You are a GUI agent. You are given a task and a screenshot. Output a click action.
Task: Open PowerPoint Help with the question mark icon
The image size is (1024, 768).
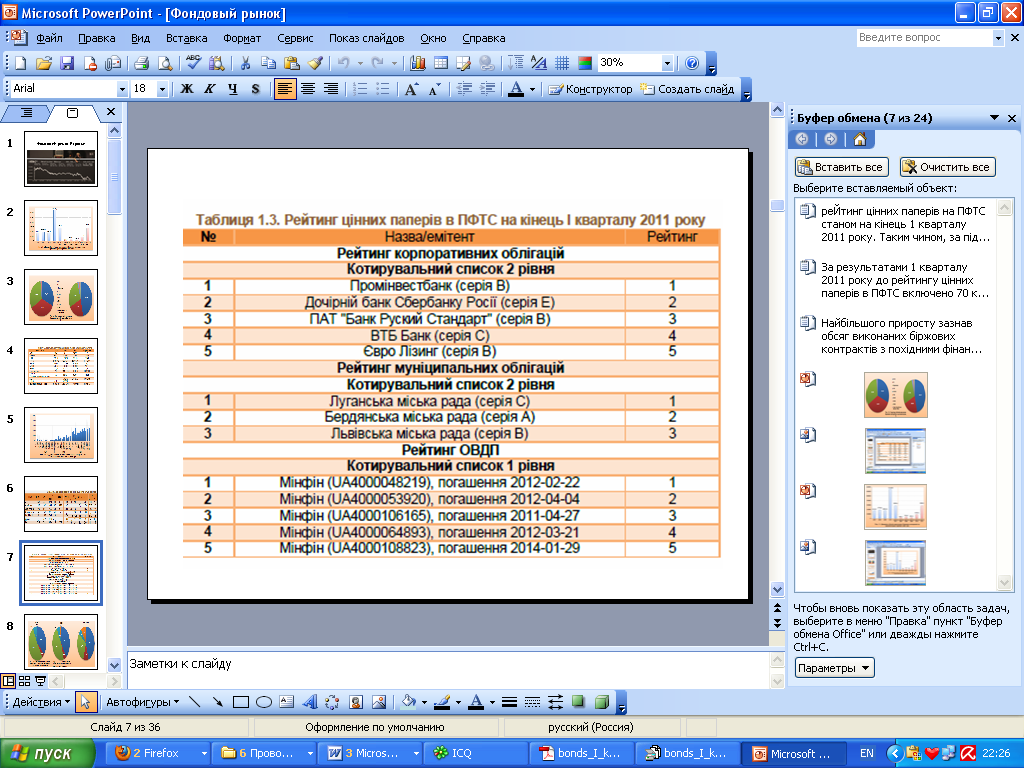point(692,63)
